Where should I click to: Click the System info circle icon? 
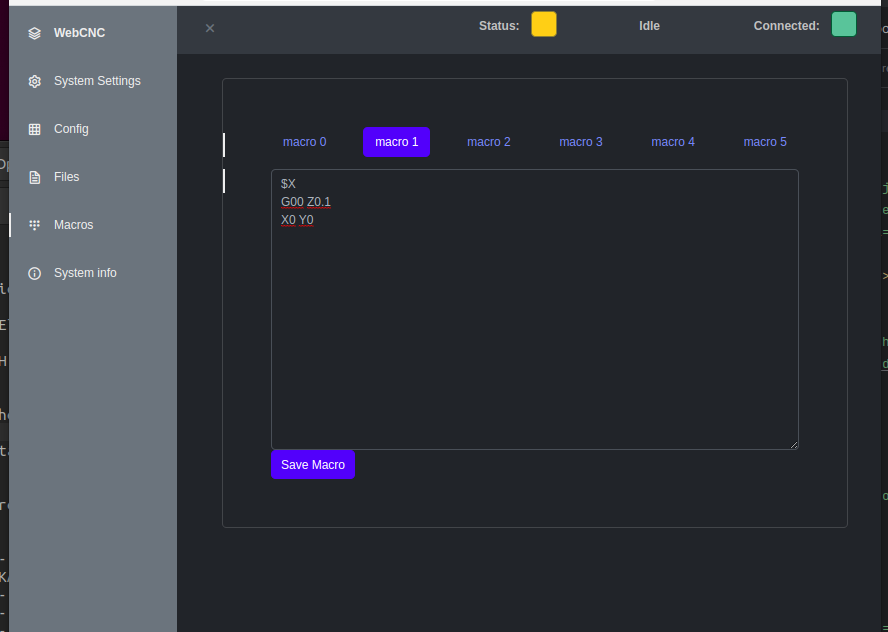[x=35, y=273]
